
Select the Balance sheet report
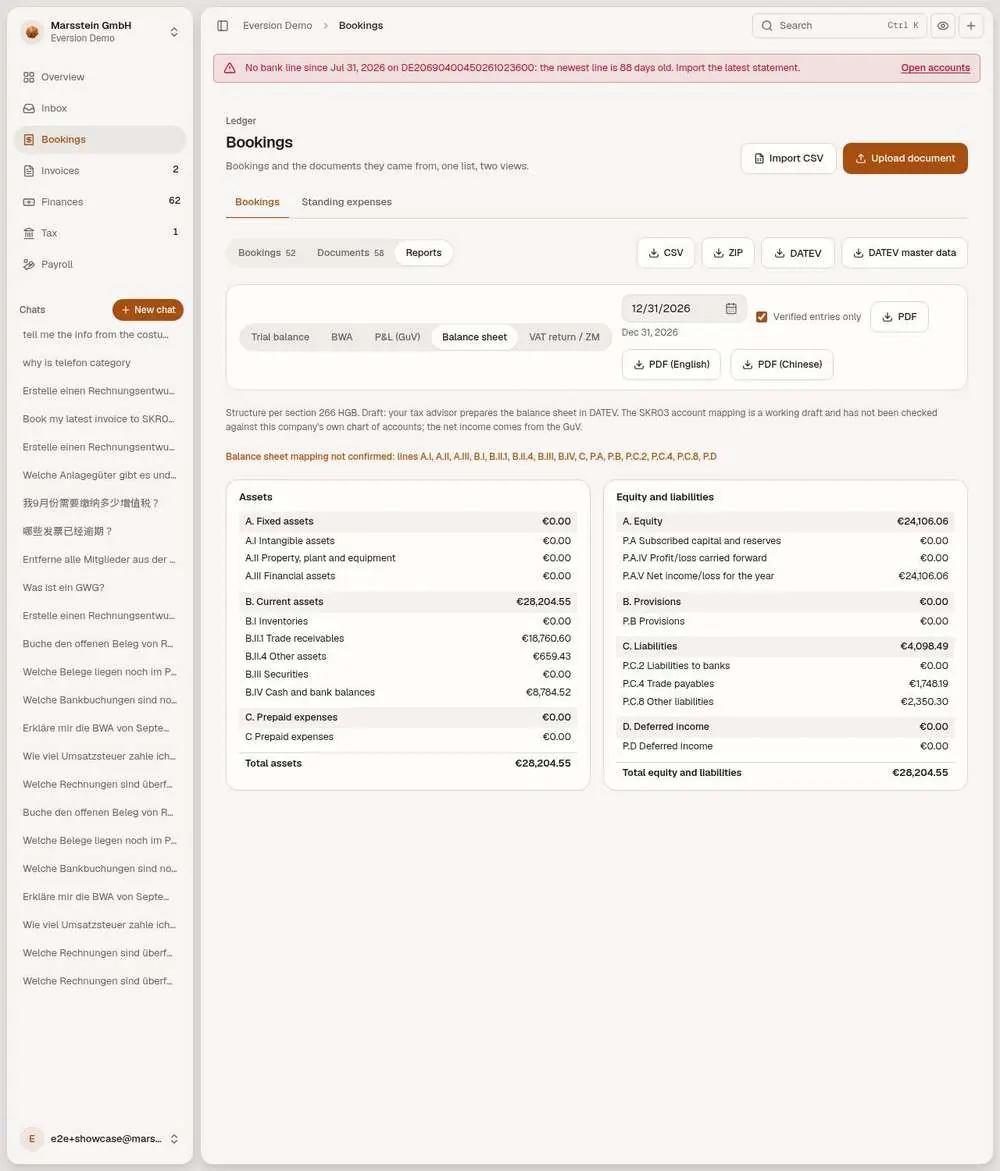pos(474,337)
